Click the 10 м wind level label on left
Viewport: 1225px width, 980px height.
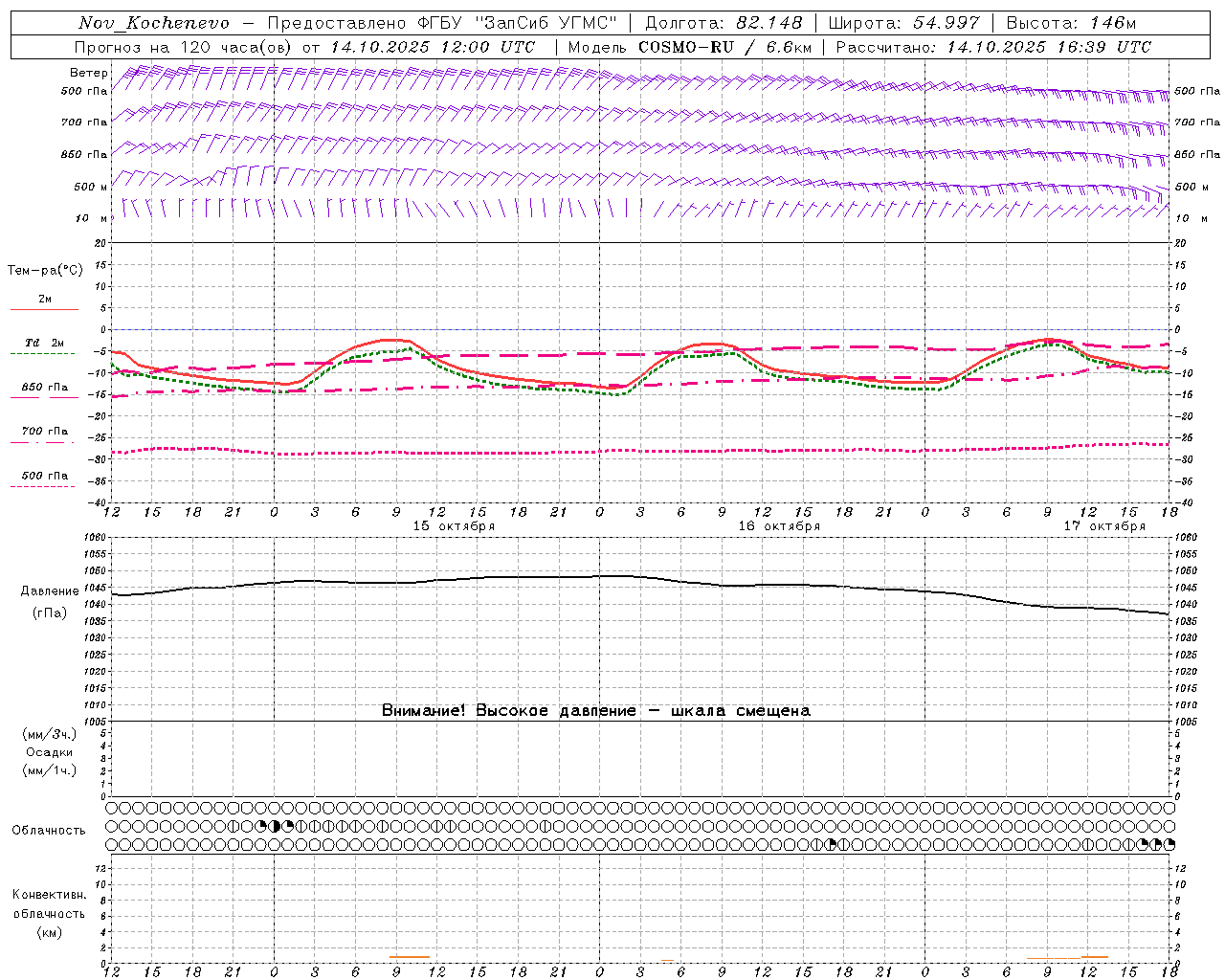coord(83,218)
